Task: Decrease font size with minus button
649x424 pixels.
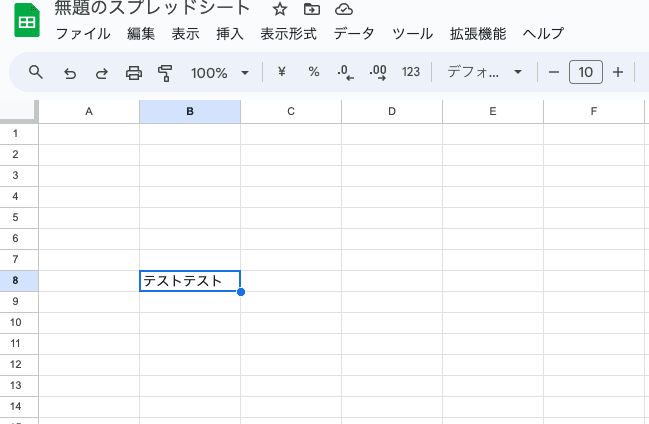Action: 554,72
